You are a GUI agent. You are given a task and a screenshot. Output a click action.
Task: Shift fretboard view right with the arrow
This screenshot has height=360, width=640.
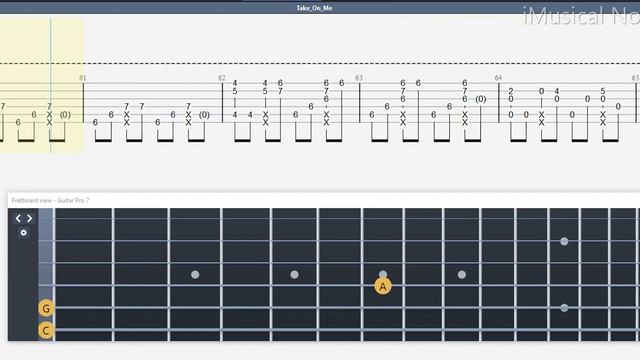tap(29, 218)
